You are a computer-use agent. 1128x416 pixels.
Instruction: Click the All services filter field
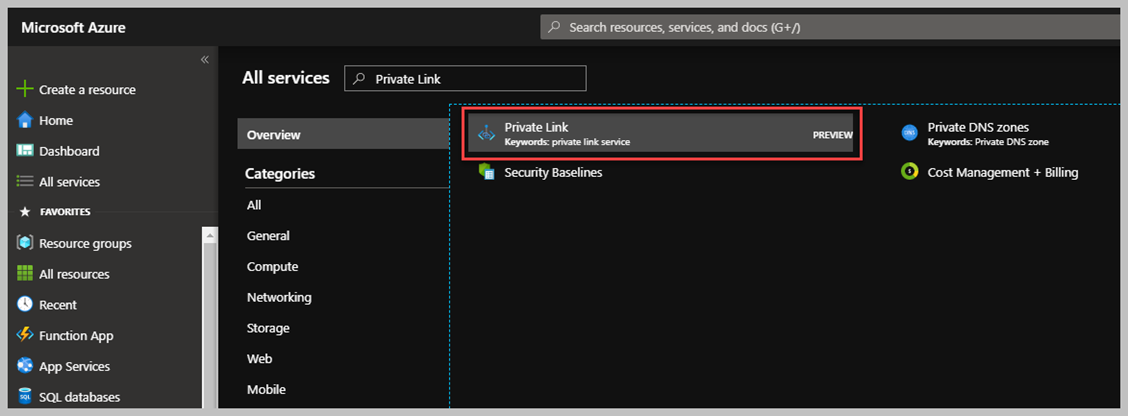tap(465, 78)
